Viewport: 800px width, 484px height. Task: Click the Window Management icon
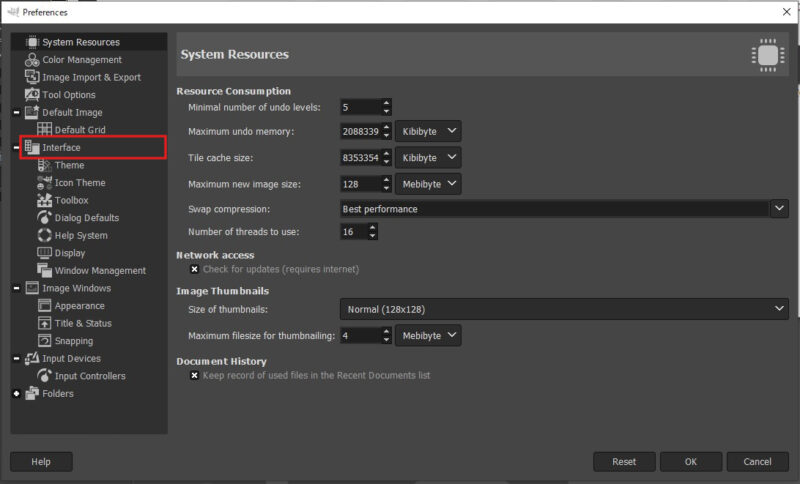[x=44, y=270]
